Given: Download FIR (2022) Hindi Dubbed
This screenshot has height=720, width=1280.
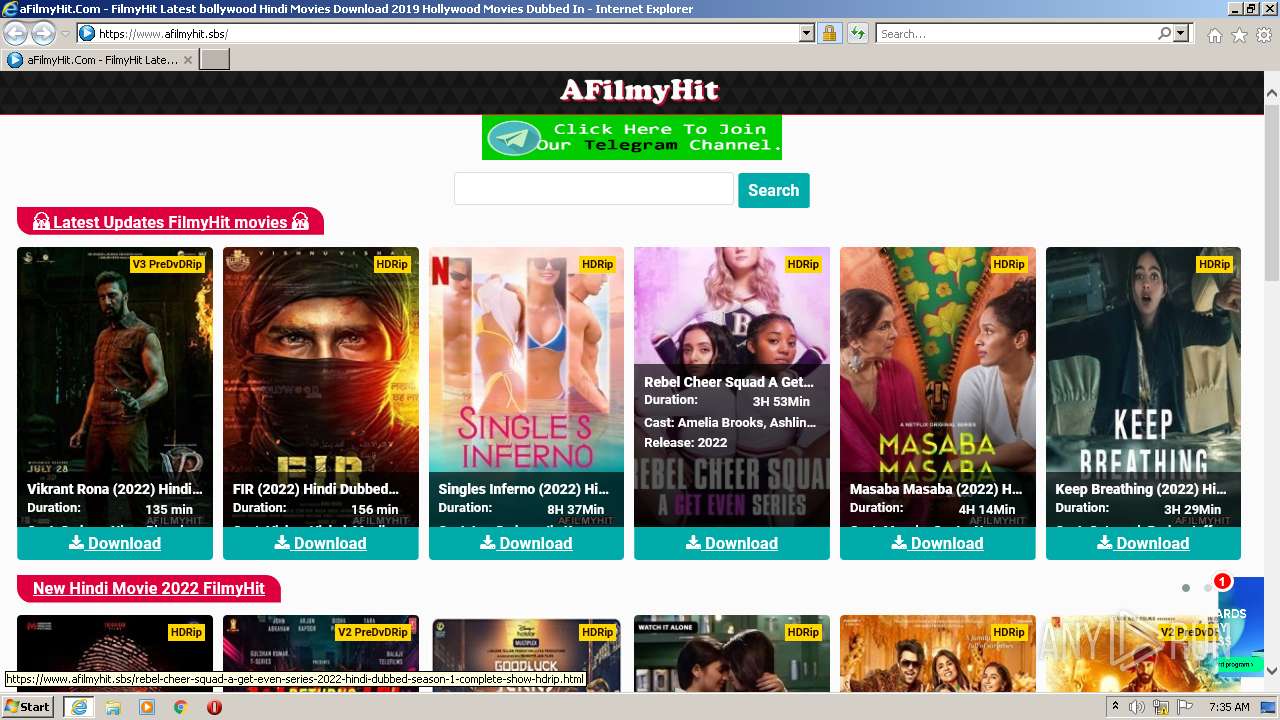Looking at the screenshot, I should point(321,543).
